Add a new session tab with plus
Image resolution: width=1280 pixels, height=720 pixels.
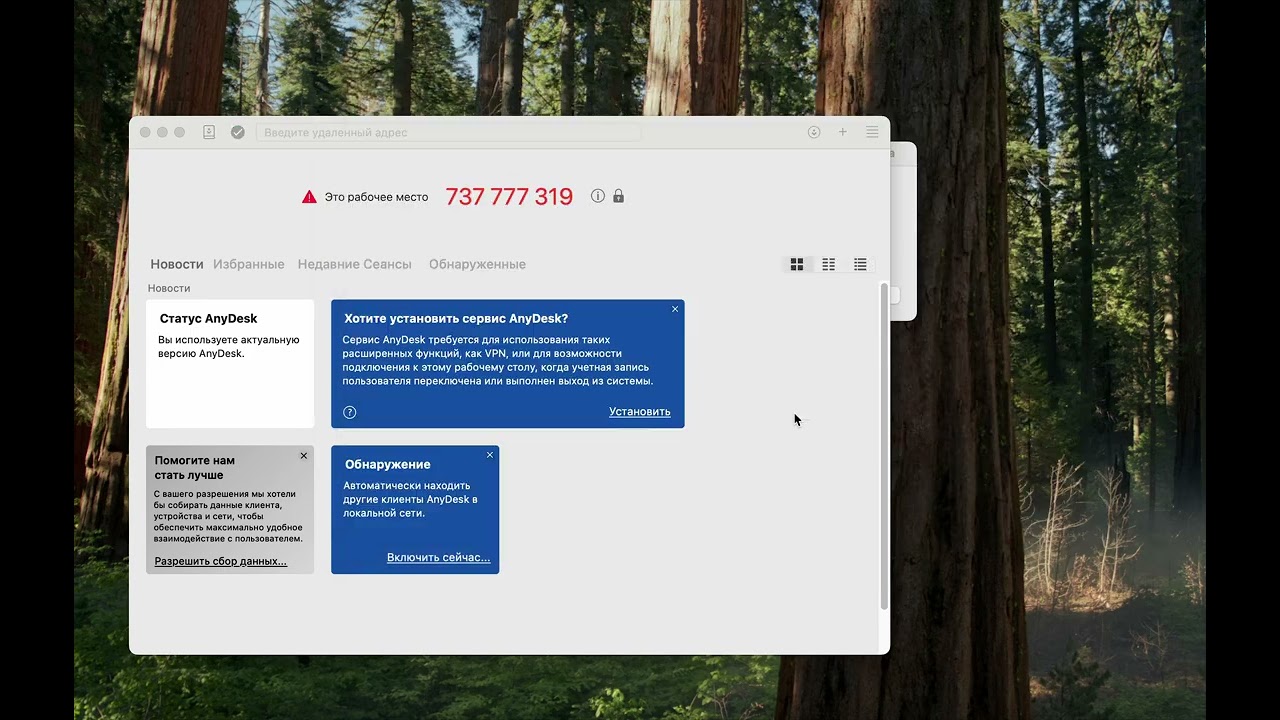pyautogui.click(x=843, y=132)
